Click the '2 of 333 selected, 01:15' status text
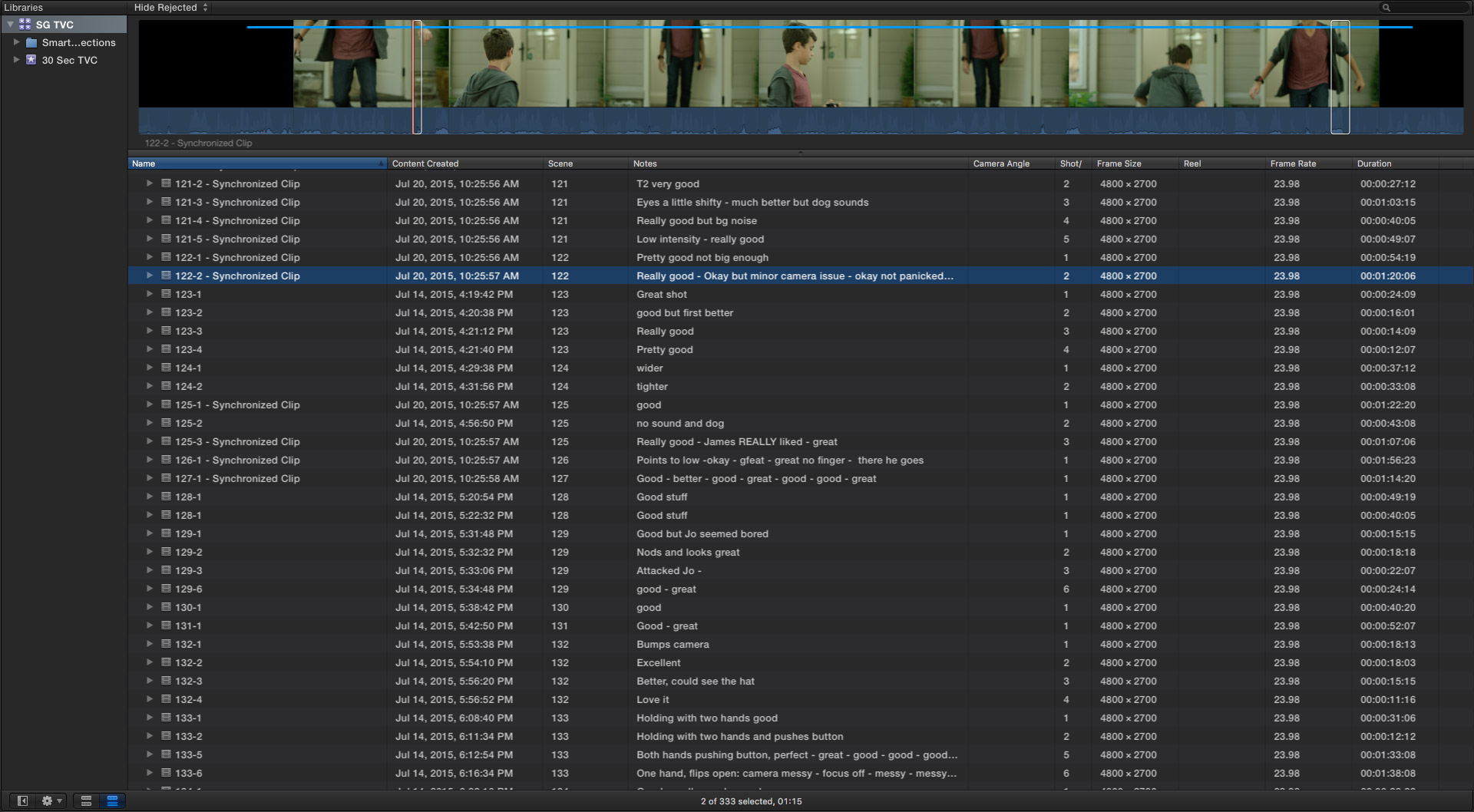The height and width of the screenshot is (812, 1474). click(751, 801)
